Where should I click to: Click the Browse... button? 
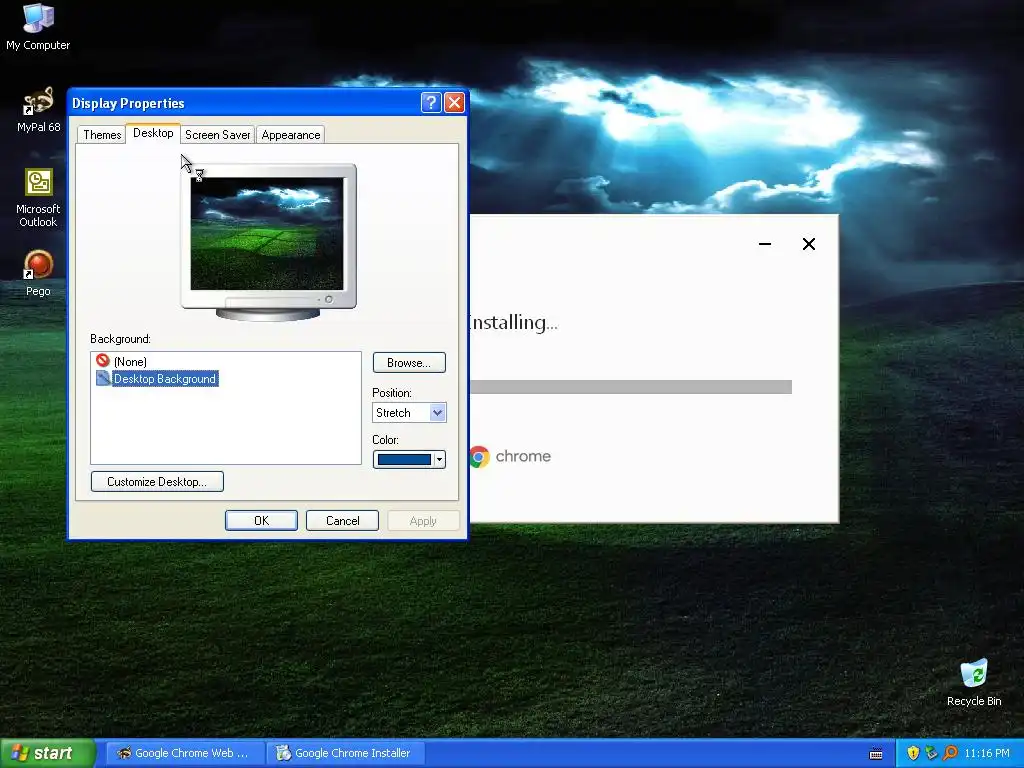coord(409,362)
